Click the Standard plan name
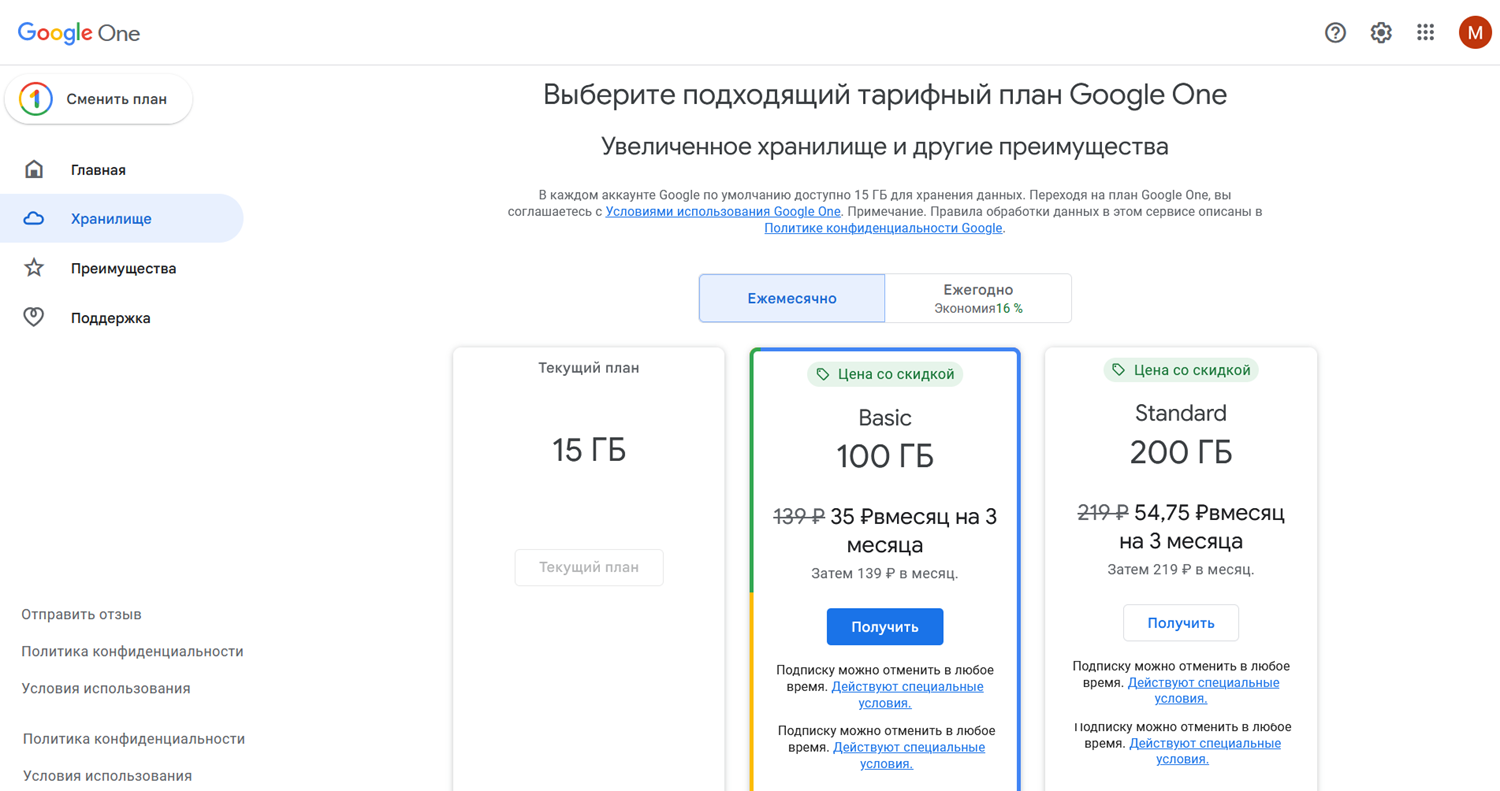This screenshot has height=791, width=1500. [x=1181, y=413]
